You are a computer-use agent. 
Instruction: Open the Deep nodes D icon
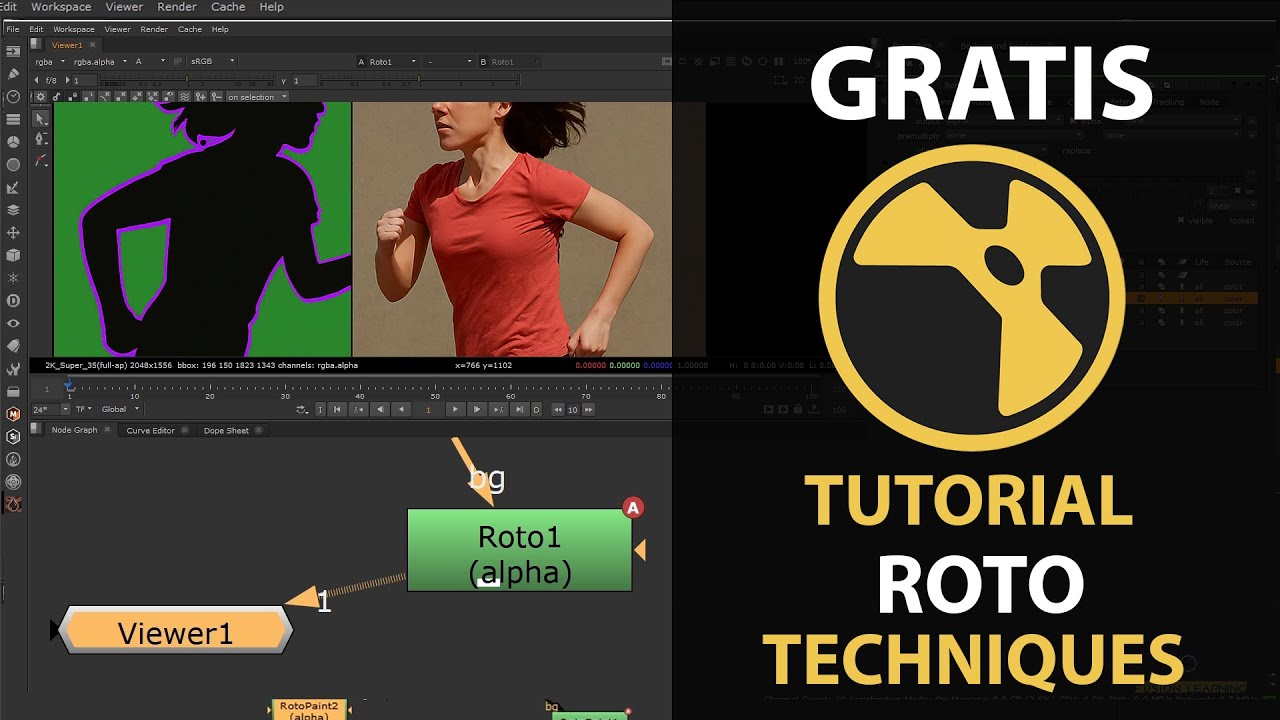[x=13, y=301]
